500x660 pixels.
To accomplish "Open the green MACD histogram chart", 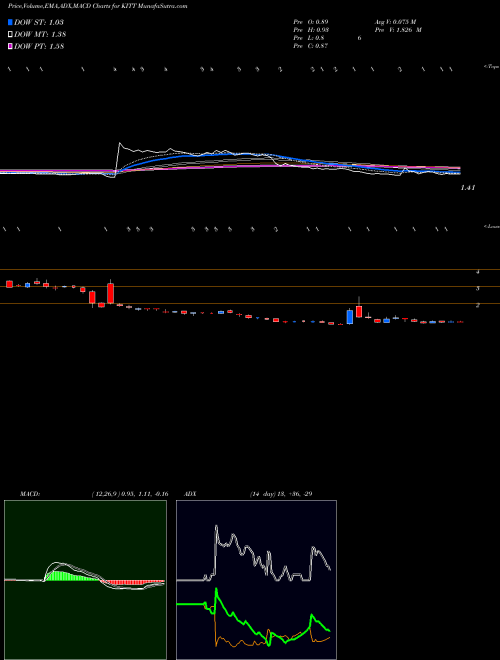I will click(x=85, y=580).
